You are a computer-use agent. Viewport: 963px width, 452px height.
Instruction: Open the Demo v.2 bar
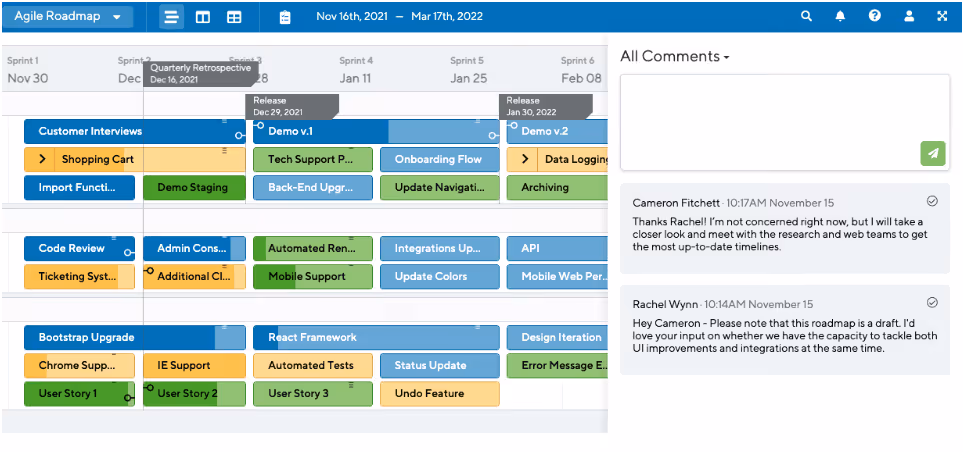[x=557, y=131]
